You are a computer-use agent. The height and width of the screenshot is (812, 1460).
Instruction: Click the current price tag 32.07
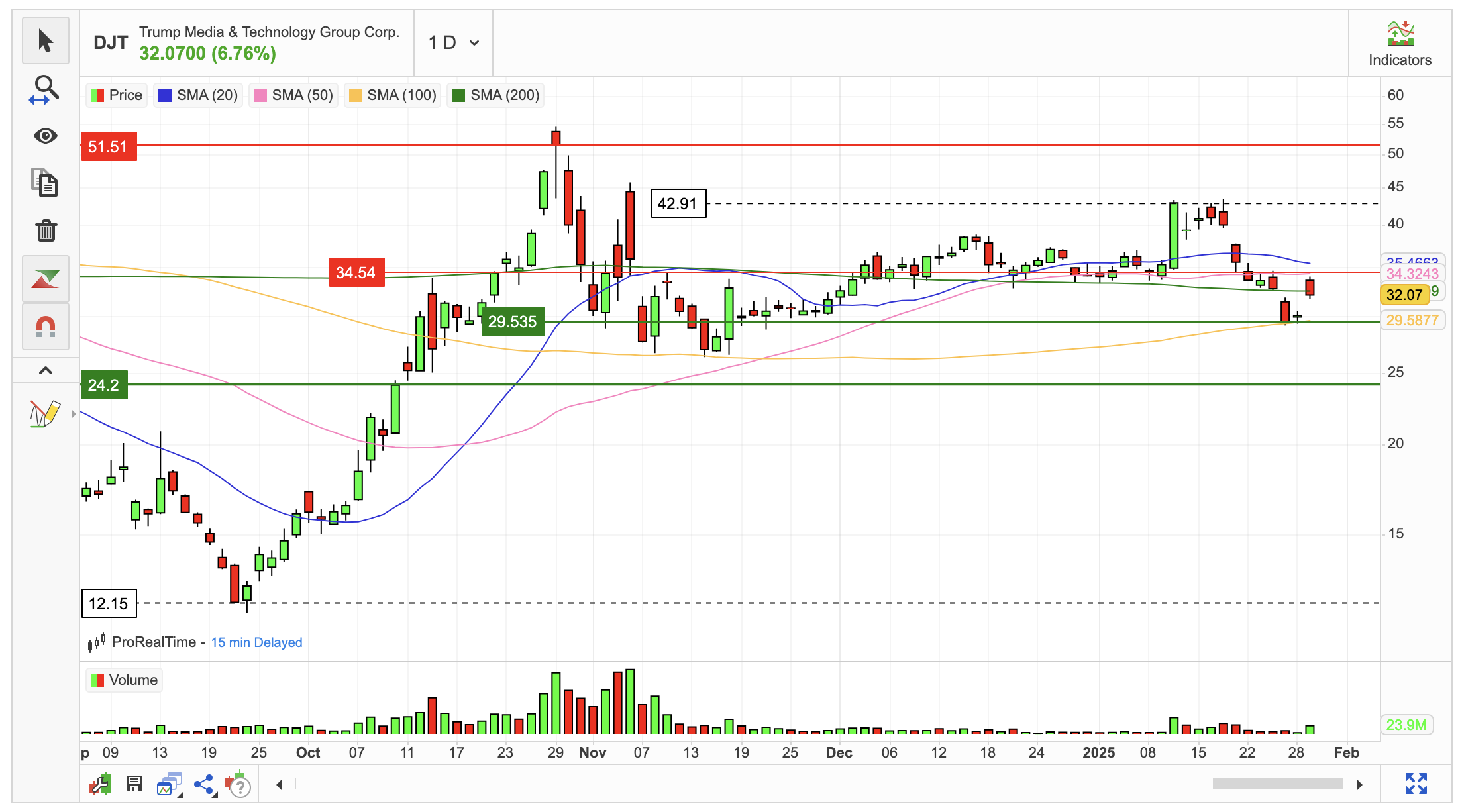pos(1404,295)
